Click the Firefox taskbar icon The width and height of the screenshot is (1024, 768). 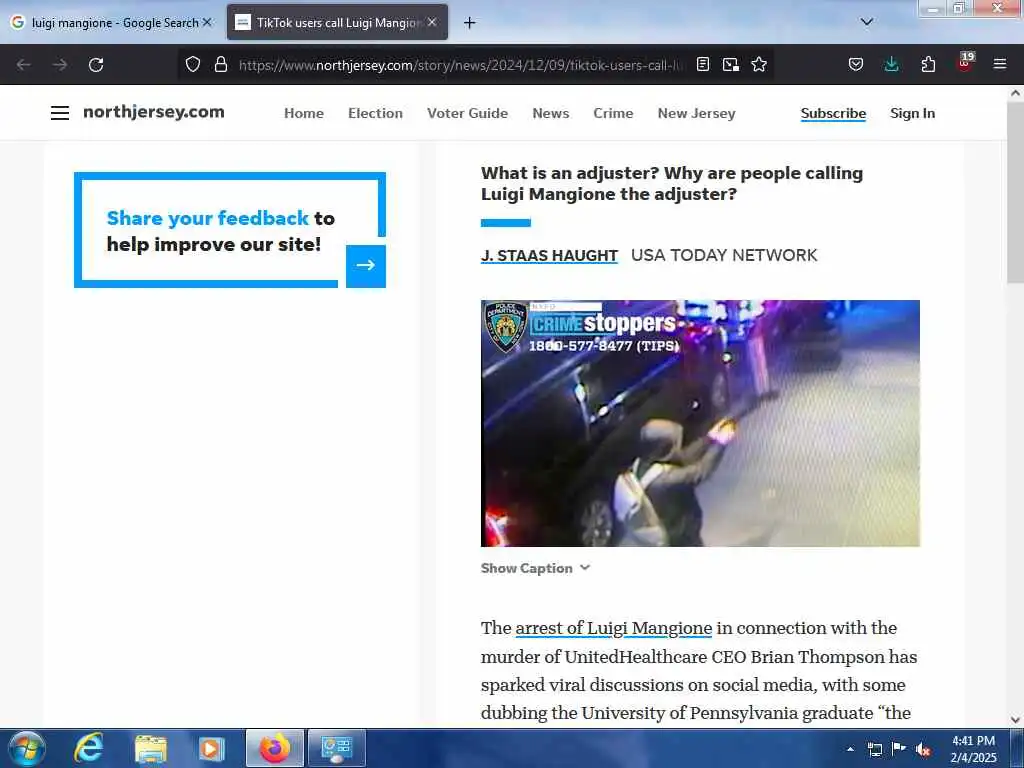[275, 748]
